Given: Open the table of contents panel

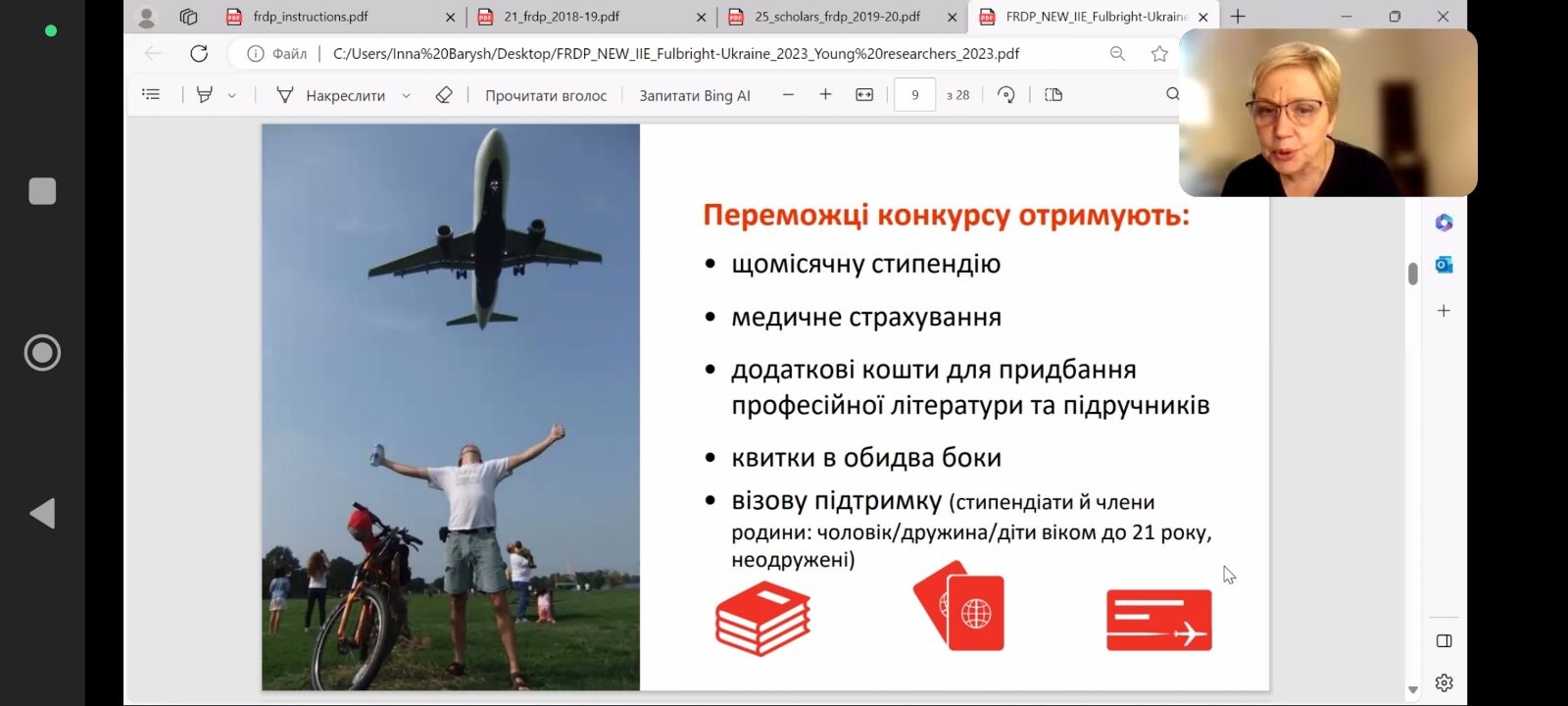Looking at the screenshot, I should point(151,95).
